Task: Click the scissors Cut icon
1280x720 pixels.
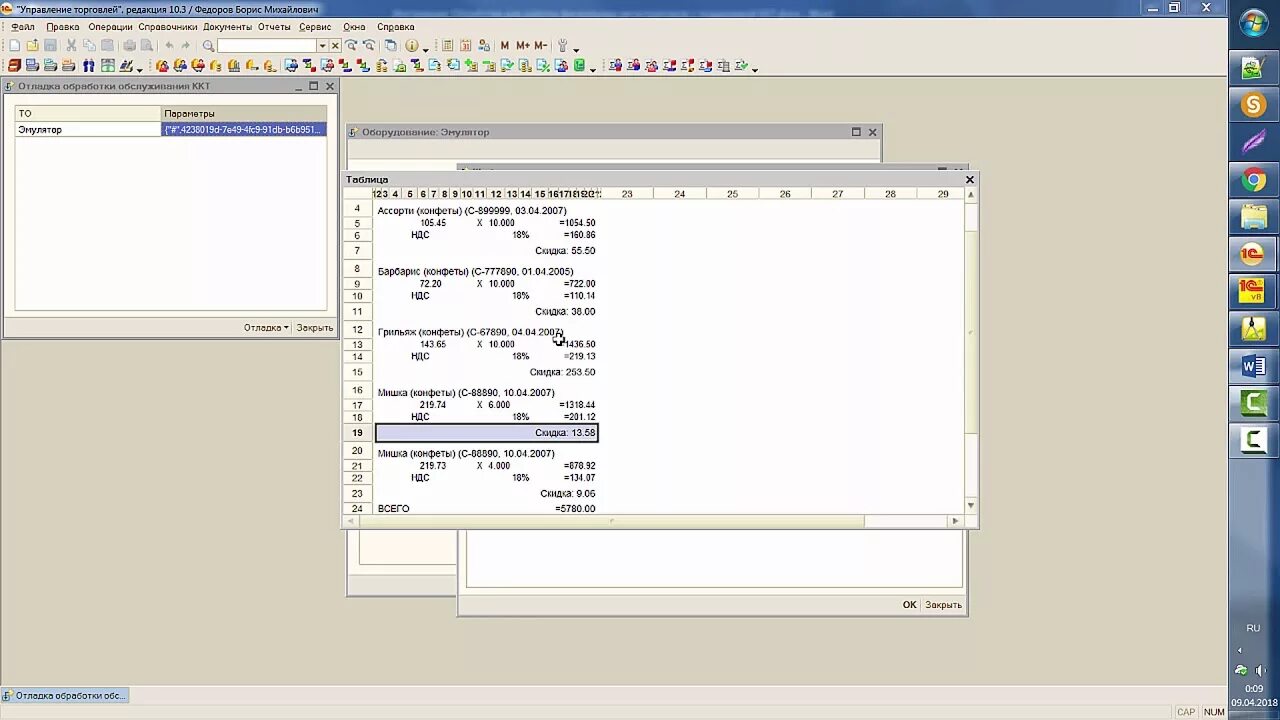Action: (x=71, y=46)
